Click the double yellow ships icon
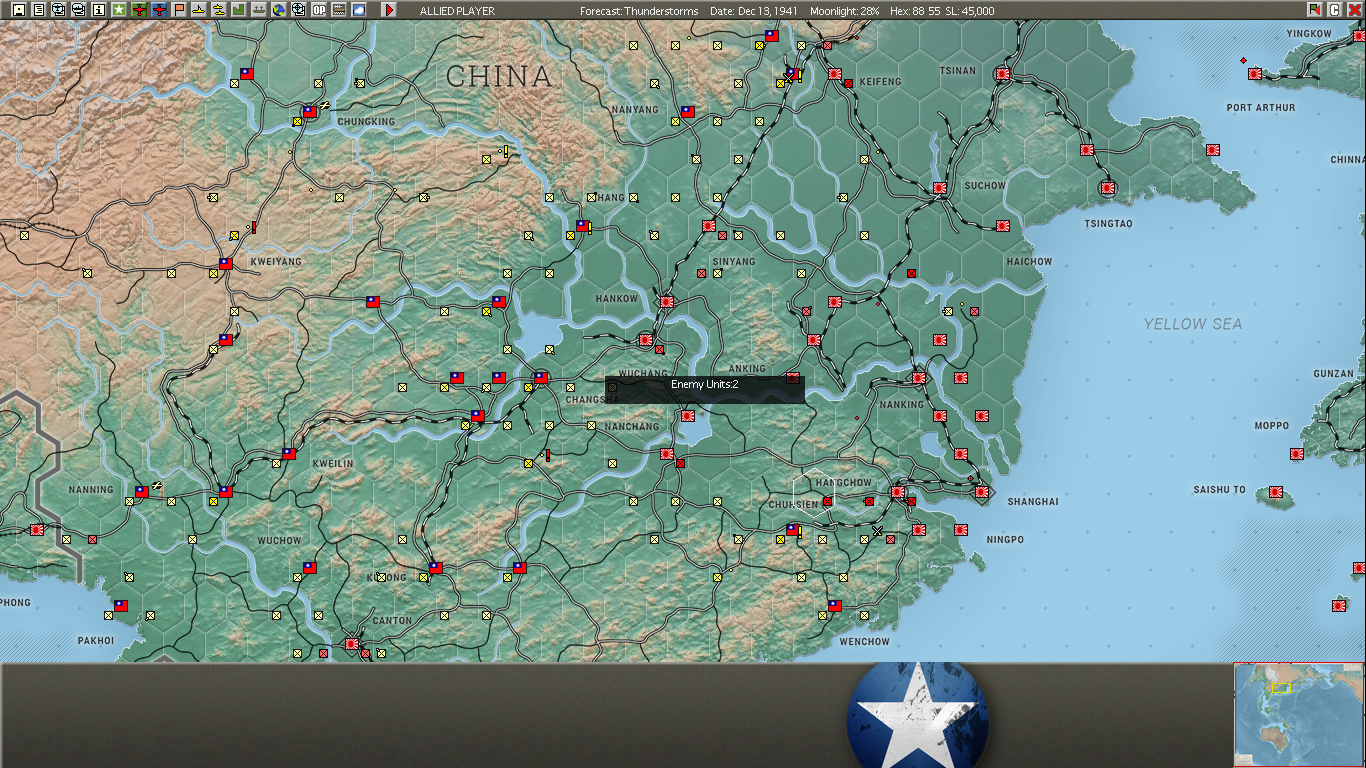Screen dimensions: 1366x768 pyautogui.click(x=219, y=9)
